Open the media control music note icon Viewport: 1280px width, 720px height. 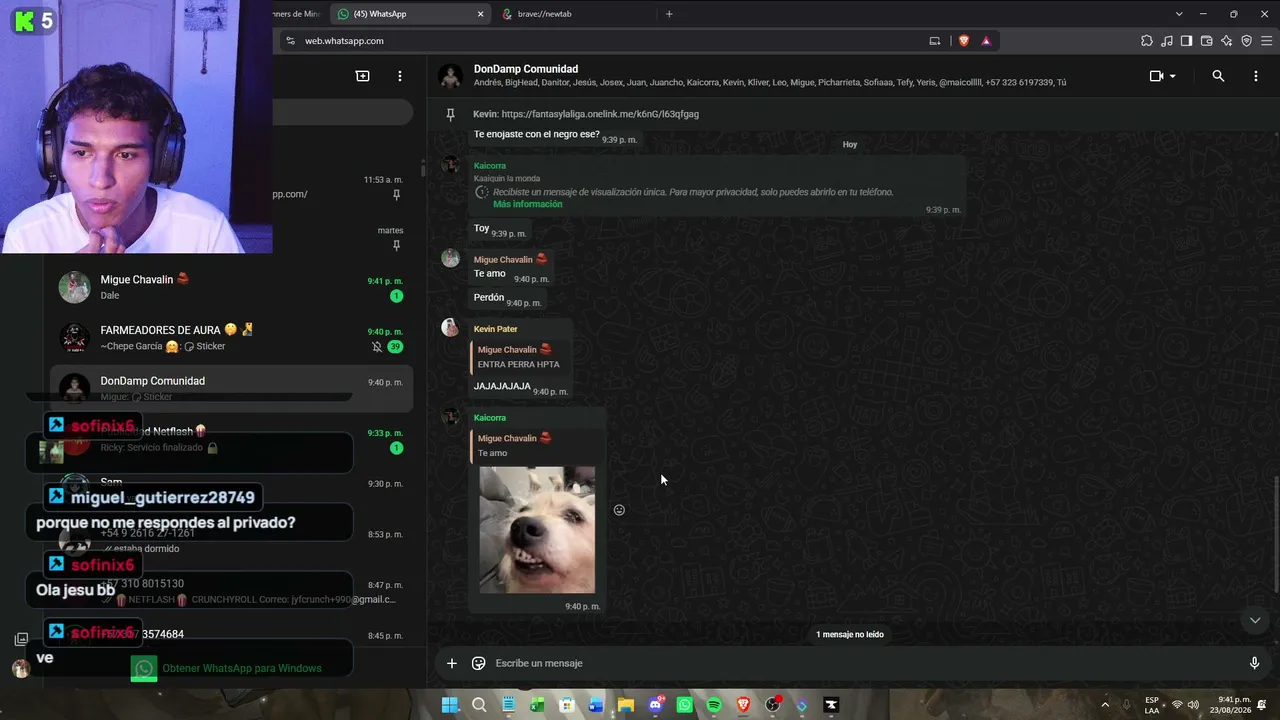[x=1167, y=41]
